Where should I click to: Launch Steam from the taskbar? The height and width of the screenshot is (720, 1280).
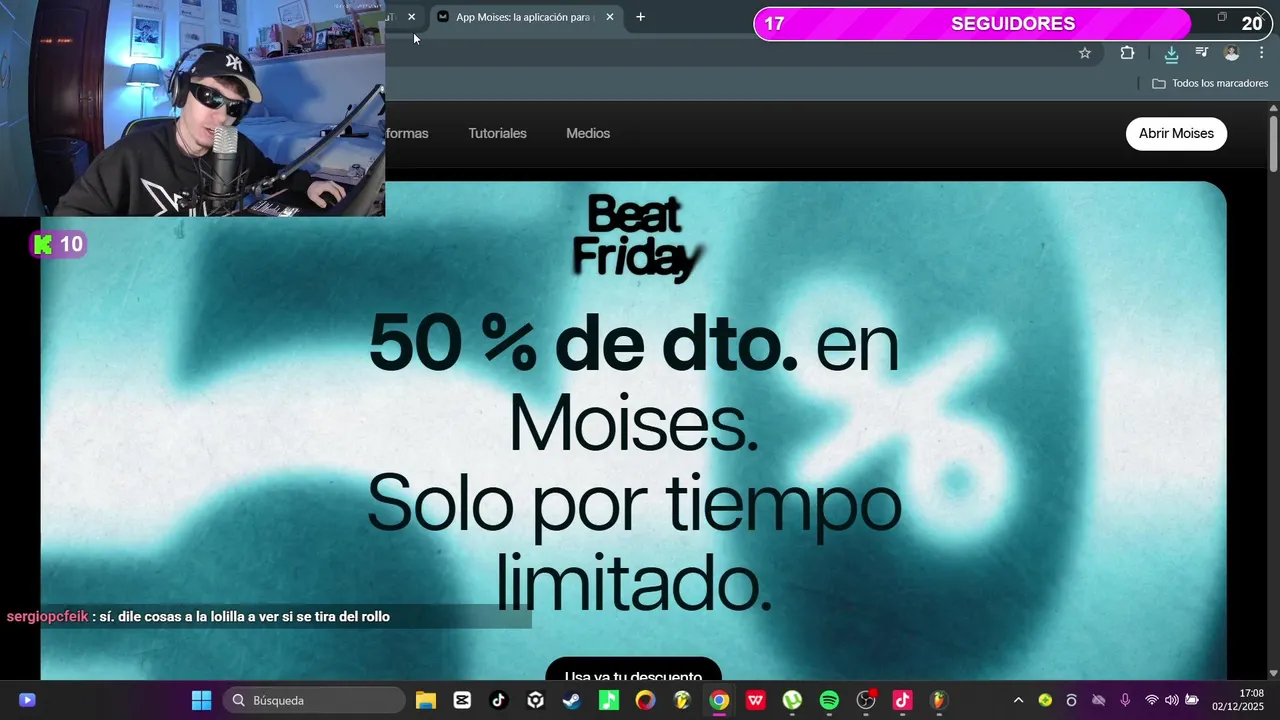pyautogui.click(x=572, y=700)
